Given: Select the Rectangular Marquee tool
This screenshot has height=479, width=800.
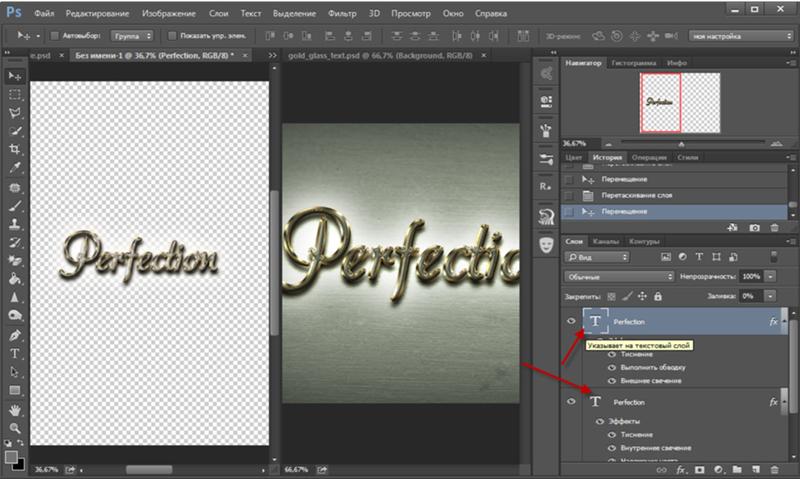Looking at the screenshot, I should (15, 94).
